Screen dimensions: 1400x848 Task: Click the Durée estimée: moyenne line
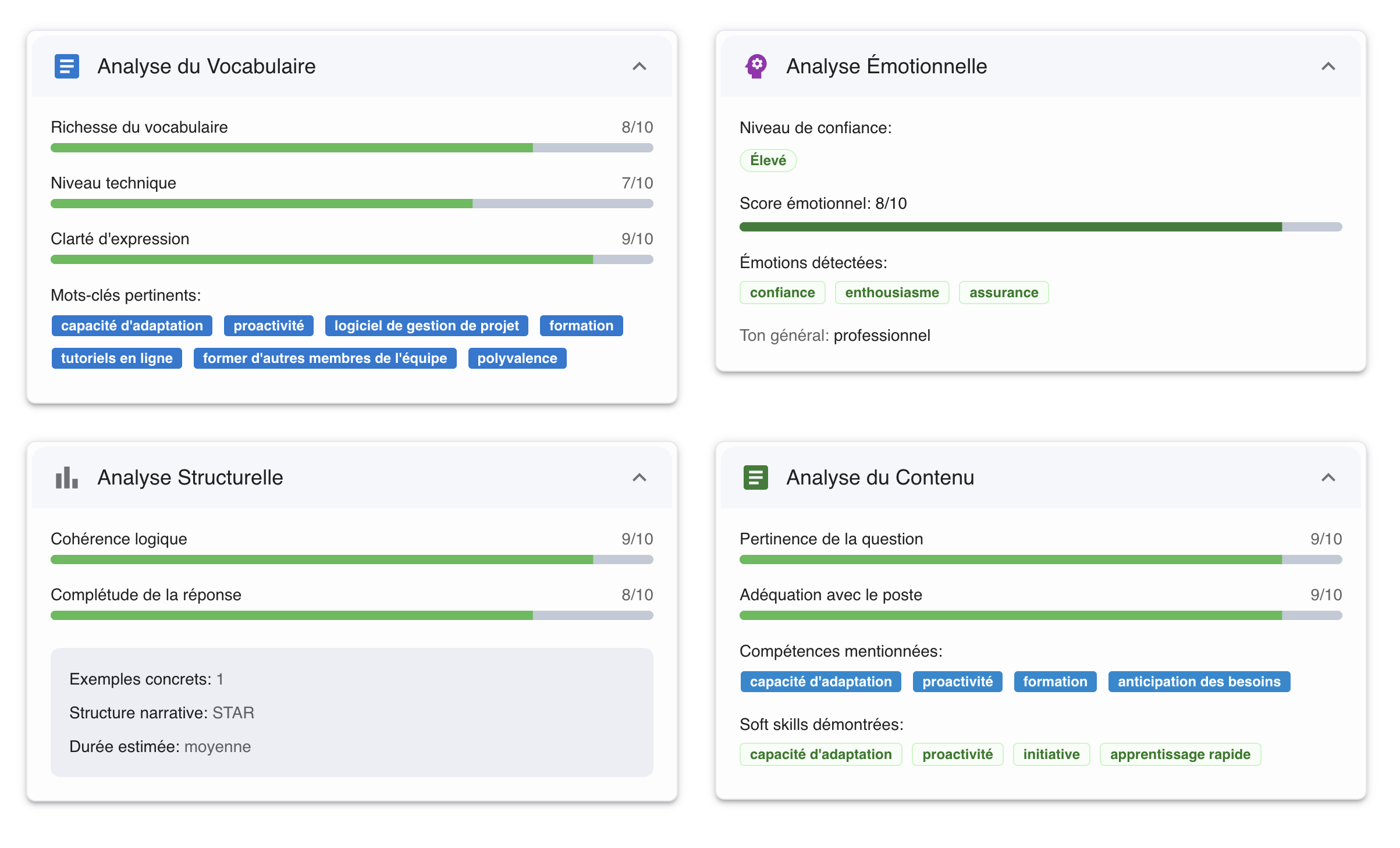(x=160, y=747)
